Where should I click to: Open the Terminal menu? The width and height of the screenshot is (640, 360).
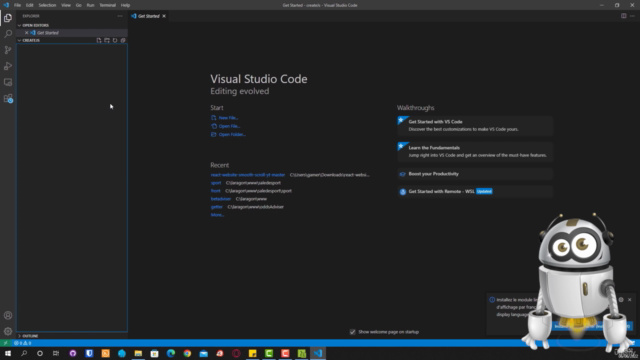[107, 5]
